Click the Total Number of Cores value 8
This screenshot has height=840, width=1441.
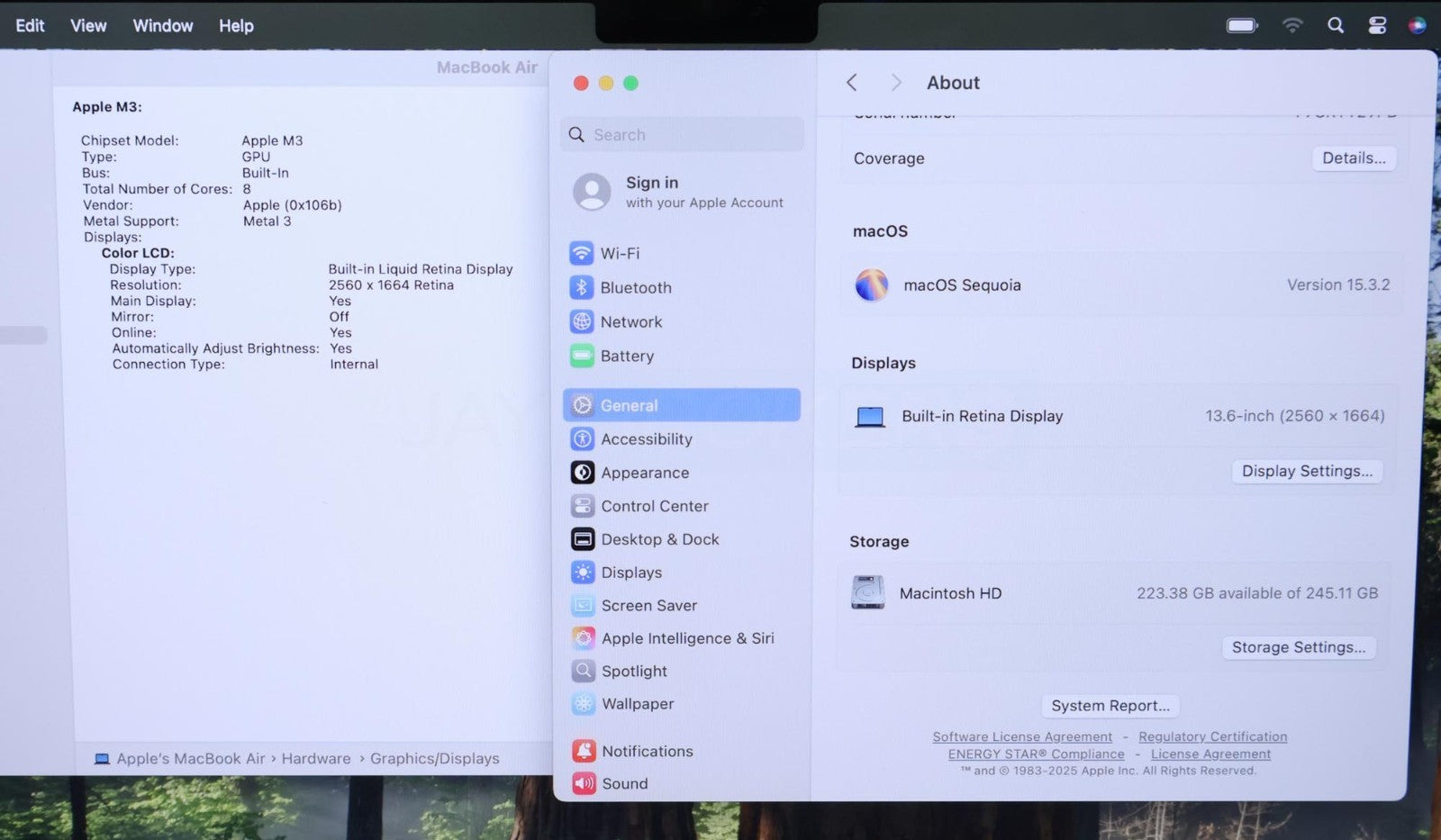pos(247,189)
